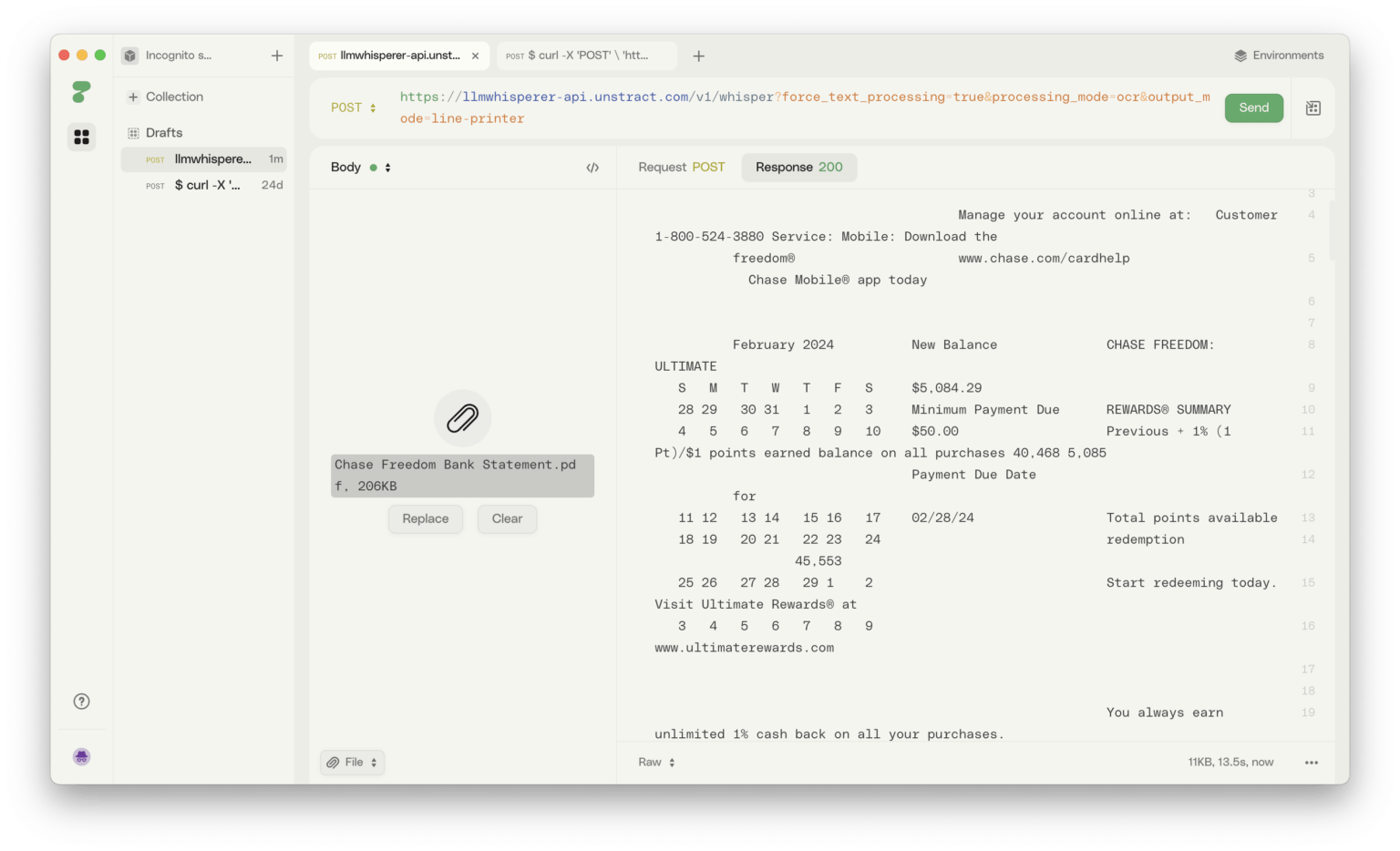Expand the File body type dropdown
Screen dimensions: 1400x851
click(352, 762)
